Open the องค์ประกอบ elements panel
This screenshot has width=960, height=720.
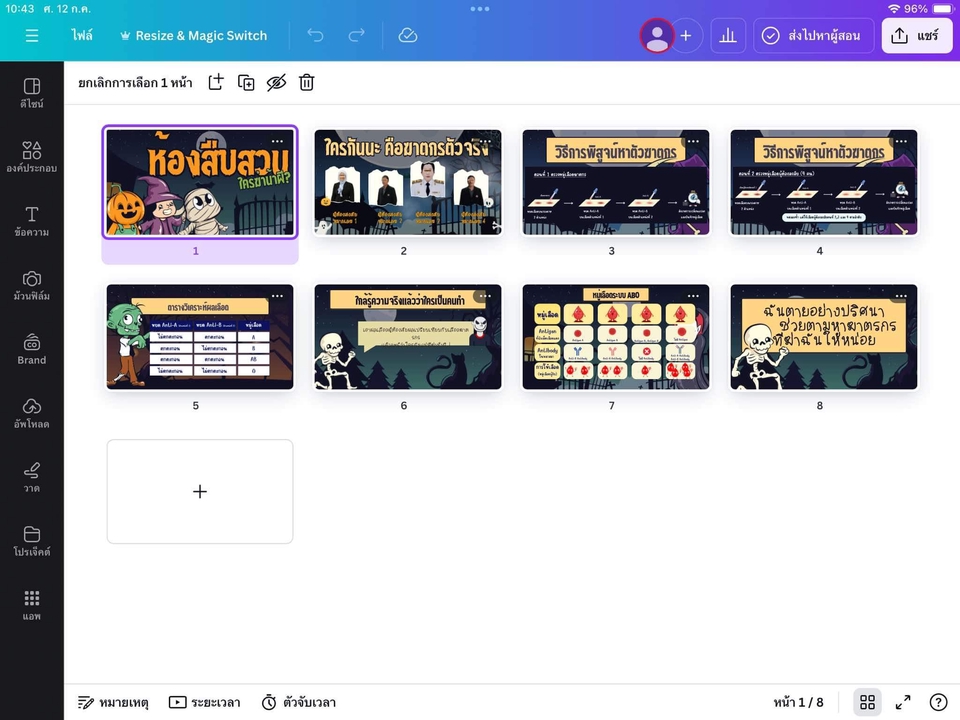pyautogui.click(x=32, y=157)
